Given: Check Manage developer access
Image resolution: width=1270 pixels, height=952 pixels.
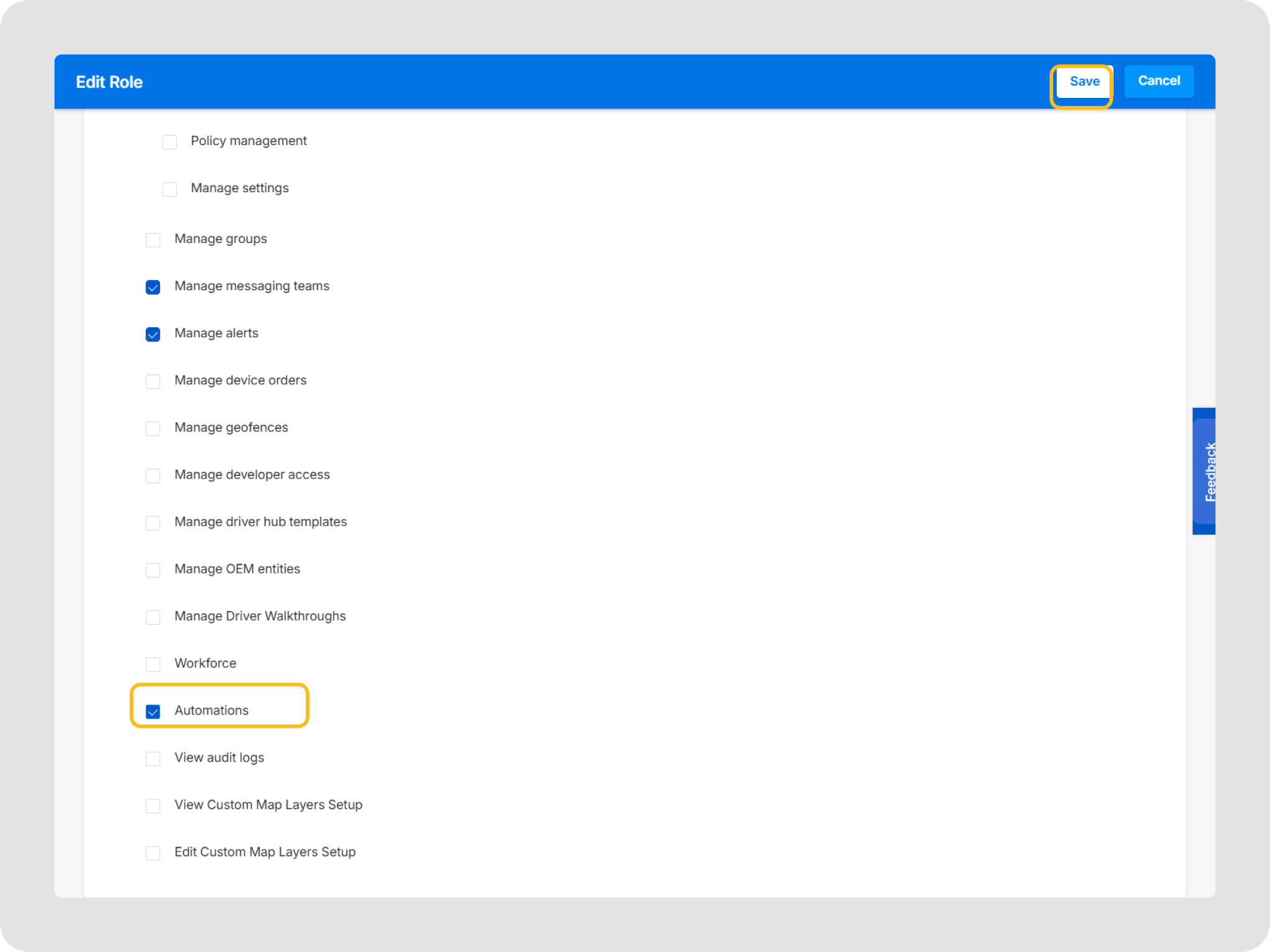Looking at the screenshot, I should click(x=153, y=475).
